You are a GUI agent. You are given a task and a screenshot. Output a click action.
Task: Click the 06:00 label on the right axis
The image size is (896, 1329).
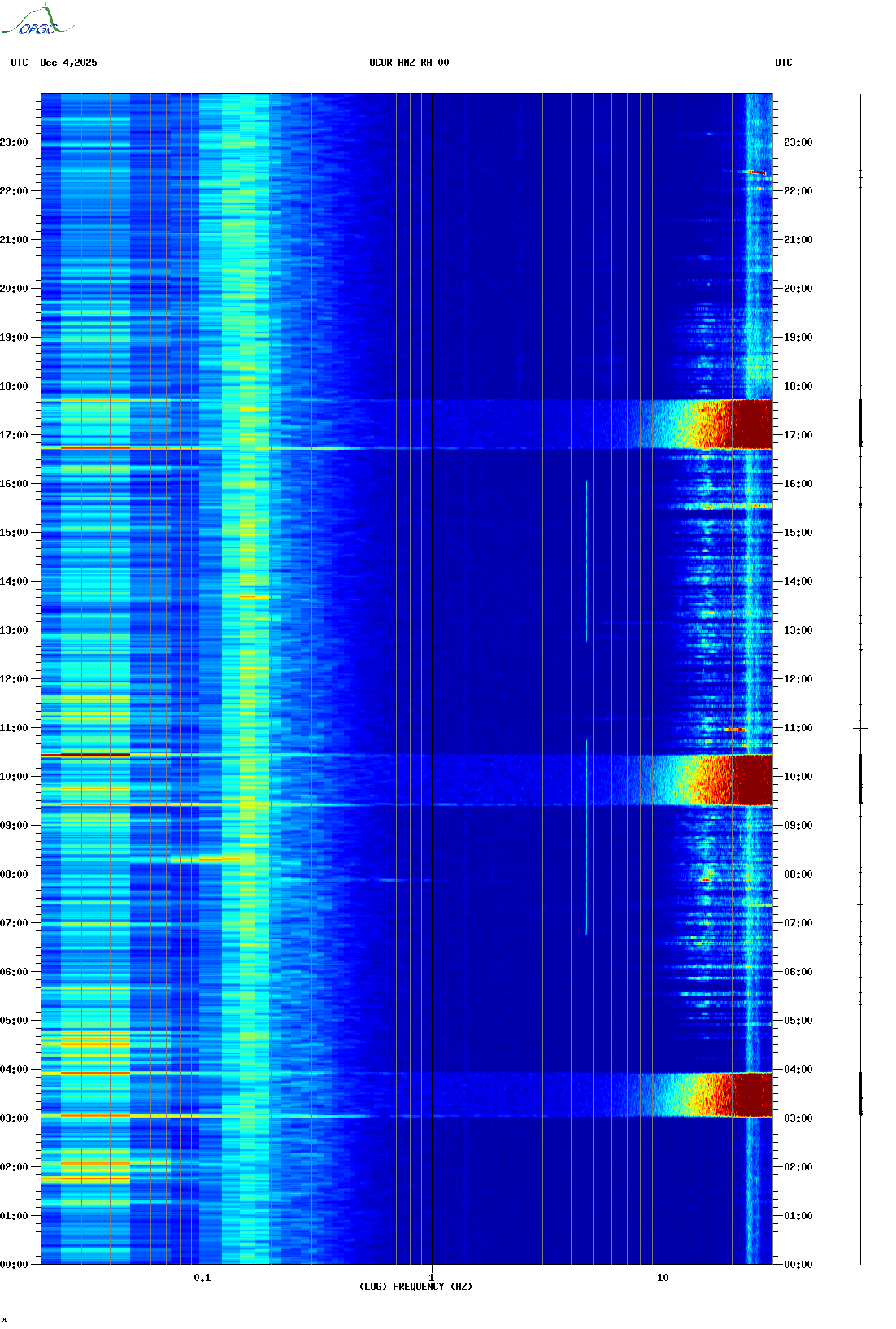point(798,972)
